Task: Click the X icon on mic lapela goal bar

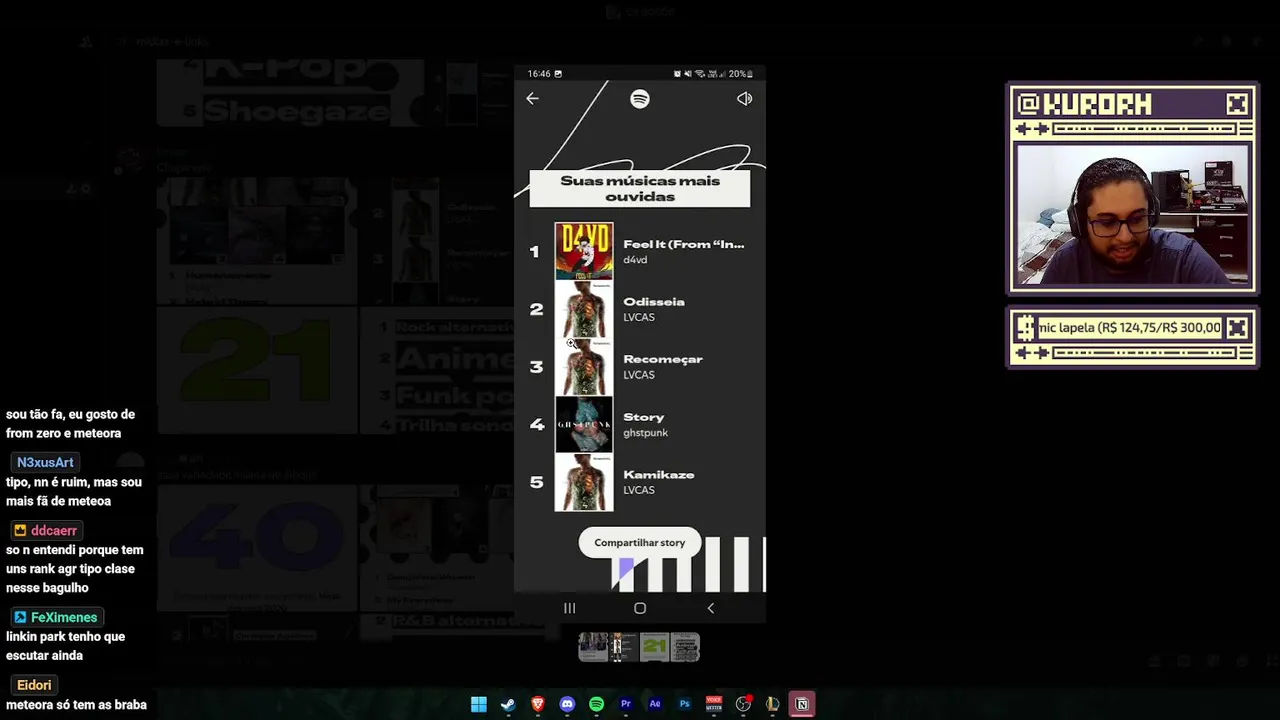Action: pos(1237,327)
